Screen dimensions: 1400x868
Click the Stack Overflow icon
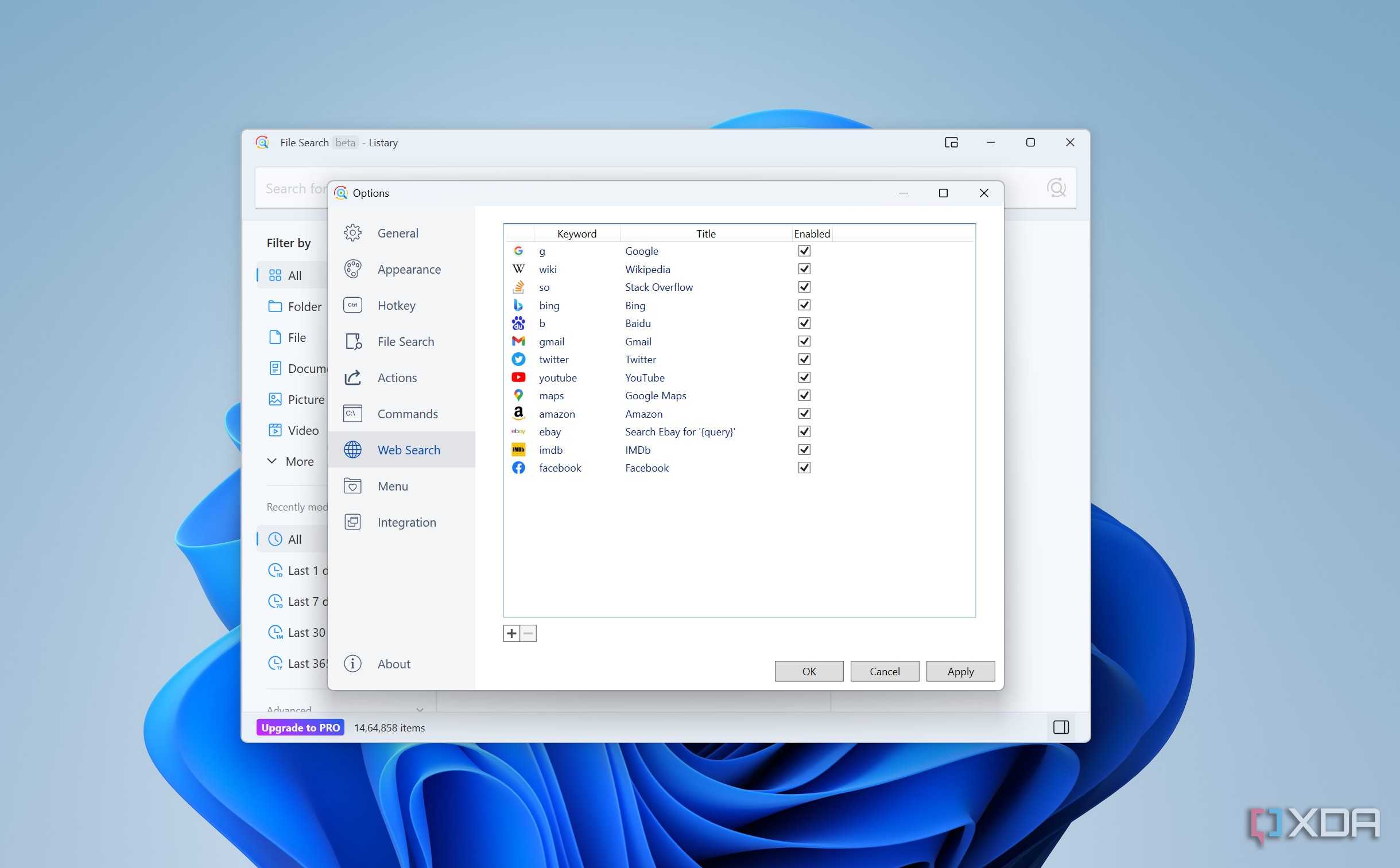[x=518, y=287]
